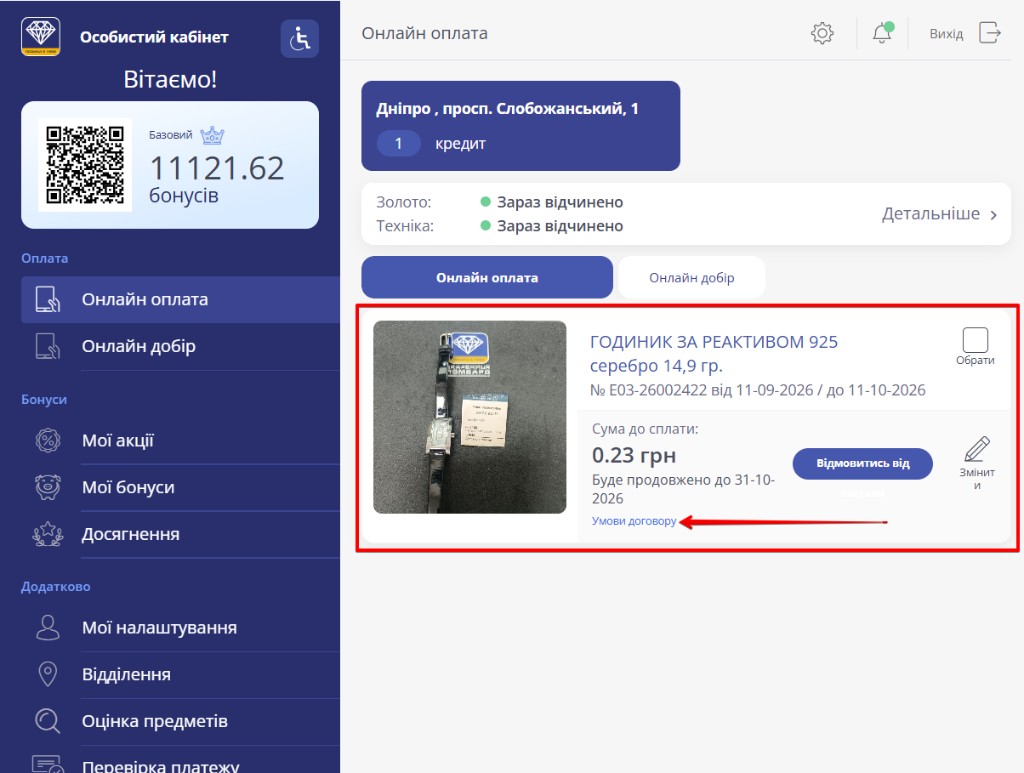1024x773 pixels.
Task: Click the Золото: Зараз відчинено status
Action: tap(500, 202)
